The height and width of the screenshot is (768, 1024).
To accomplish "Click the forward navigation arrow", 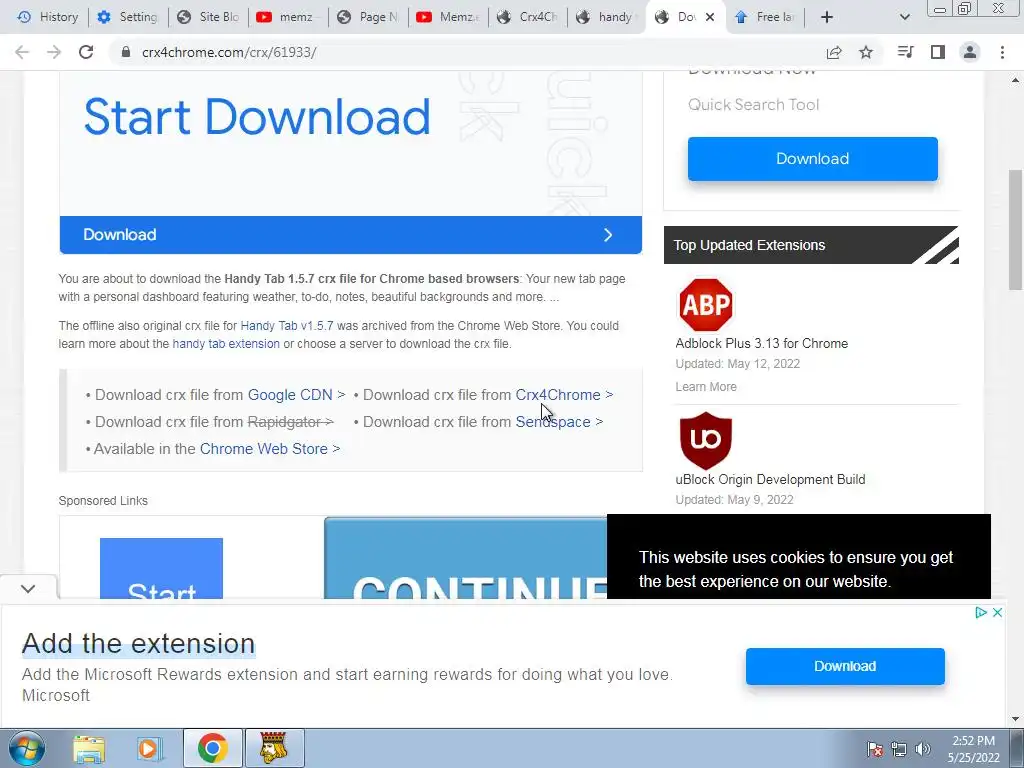I will [x=54, y=52].
